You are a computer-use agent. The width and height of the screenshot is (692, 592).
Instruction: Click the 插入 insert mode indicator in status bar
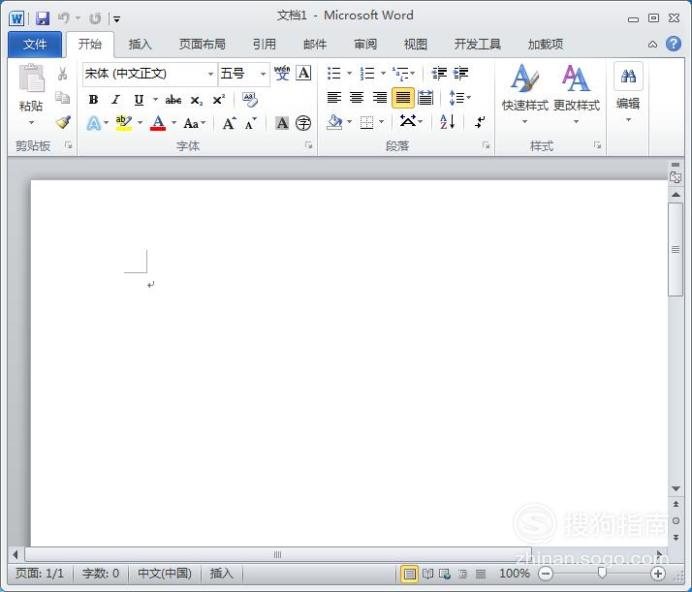[x=221, y=573]
